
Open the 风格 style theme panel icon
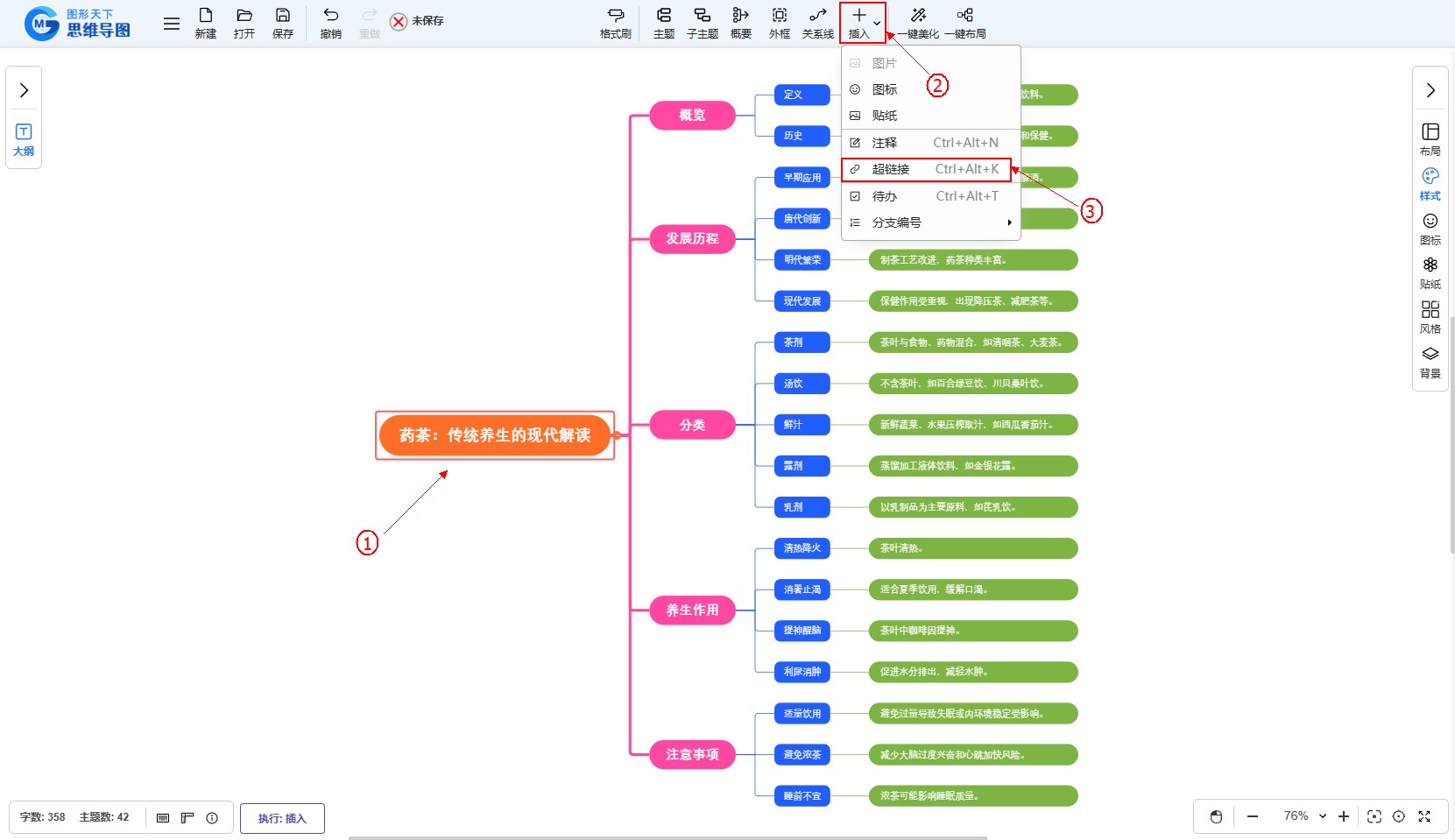point(1430,316)
